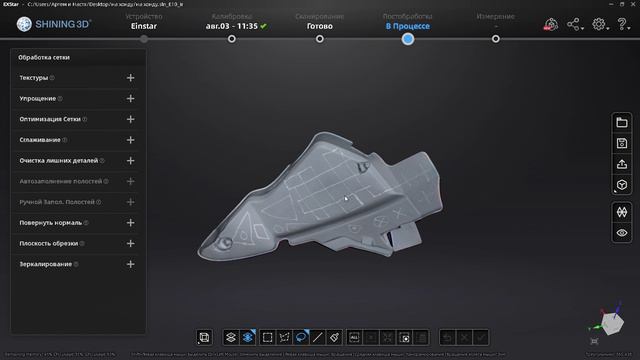Click the invert selection icon with center dot

[404, 338]
